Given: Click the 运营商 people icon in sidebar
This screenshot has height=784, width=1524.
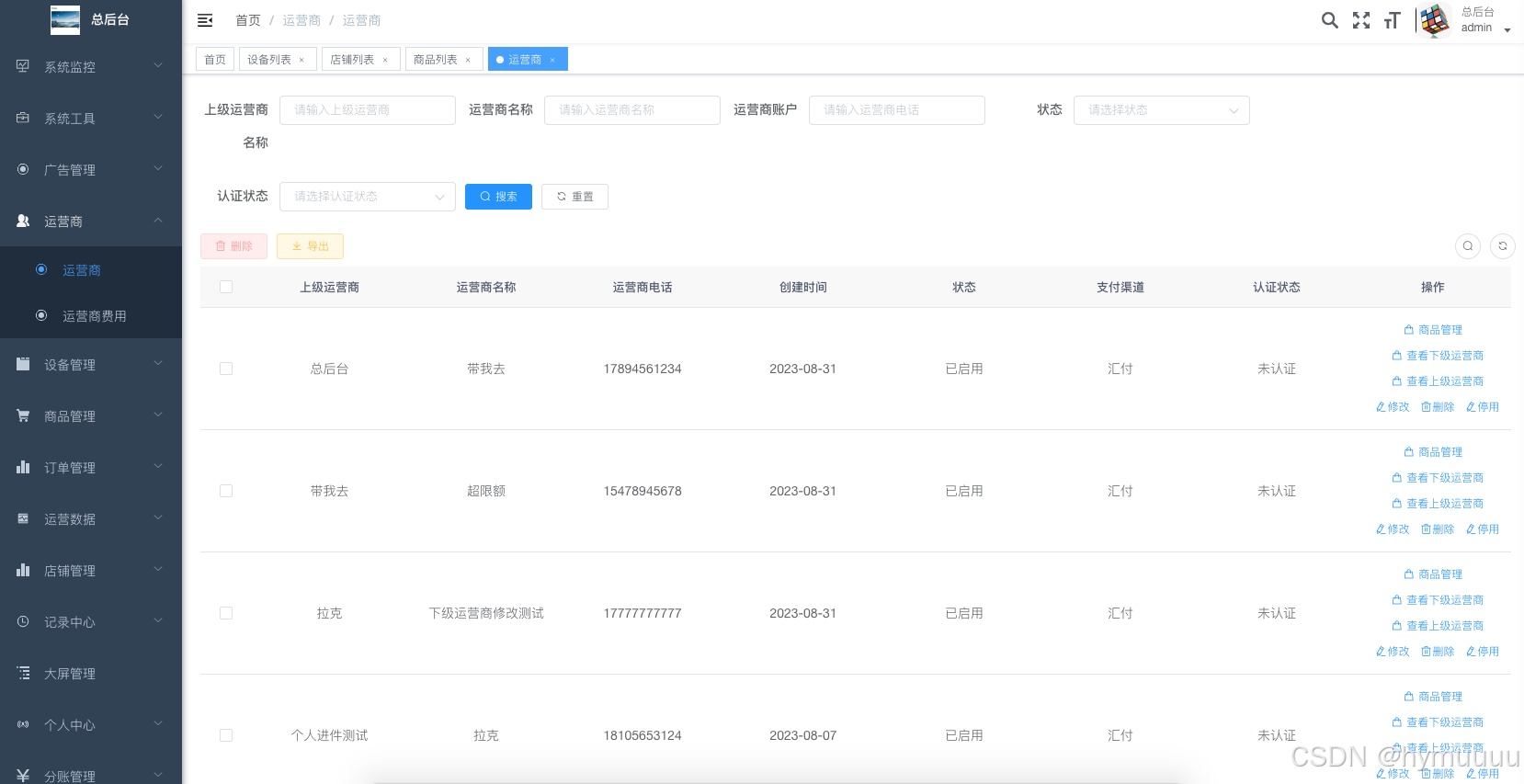Looking at the screenshot, I should pyautogui.click(x=23, y=221).
